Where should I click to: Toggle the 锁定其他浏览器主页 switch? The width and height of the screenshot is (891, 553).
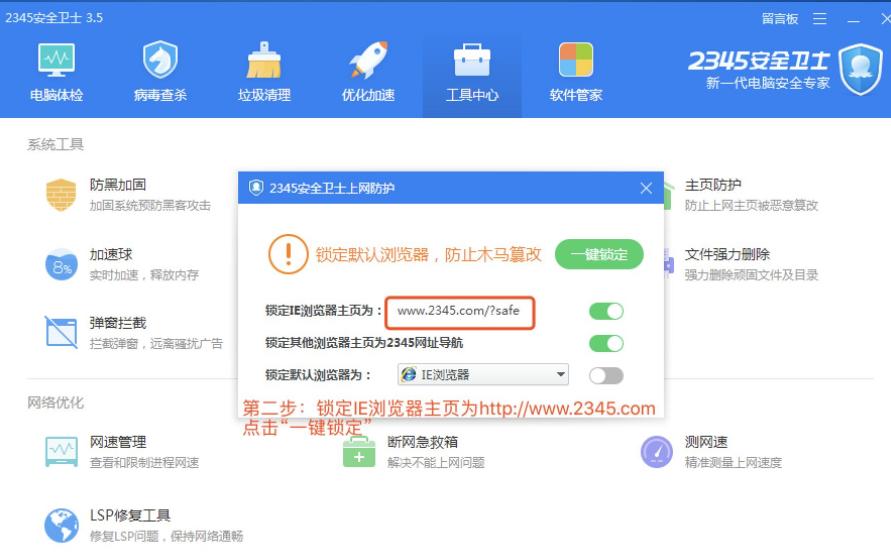pyautogui.click(x=606, y=343)
